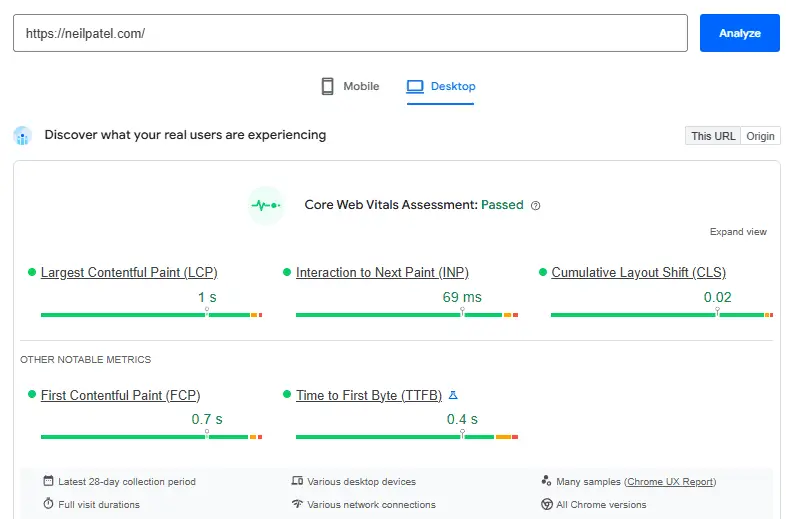Focus the URL input field with neilpatel.com
Screen dimensions: 786x519
pos(350,33)
